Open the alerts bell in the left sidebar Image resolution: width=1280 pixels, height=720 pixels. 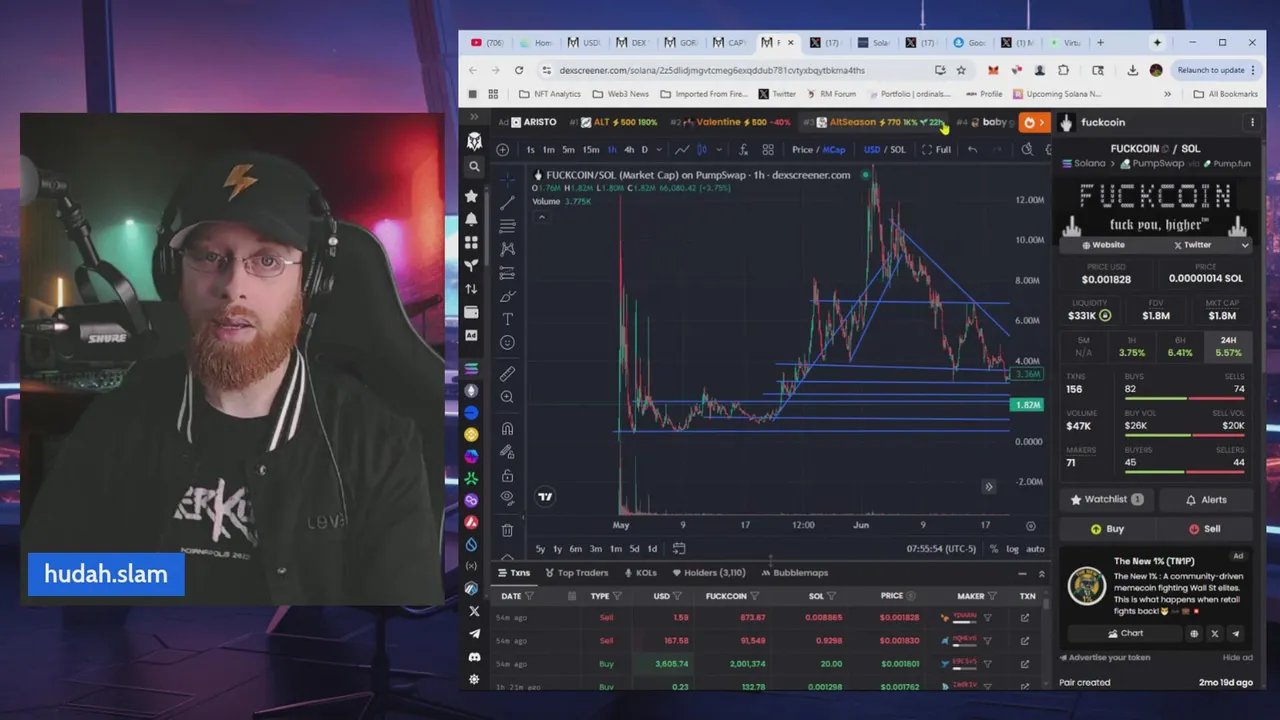point(472,219)
